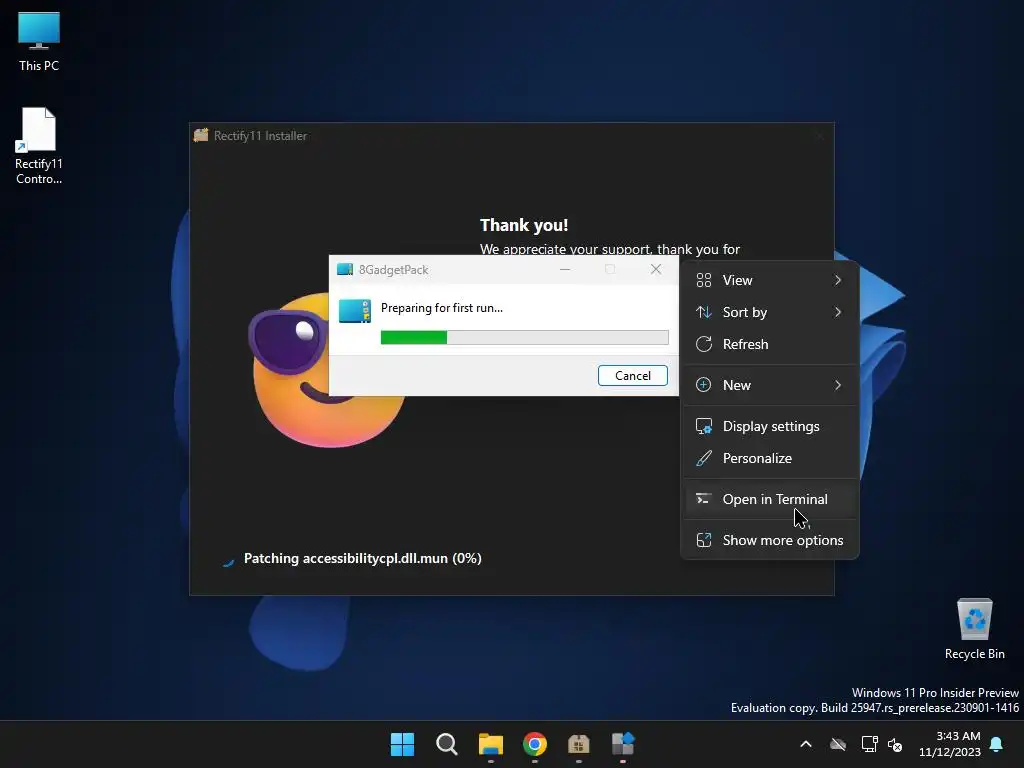
Task: Click the 'Thank you!' heading
Action: 524,225
